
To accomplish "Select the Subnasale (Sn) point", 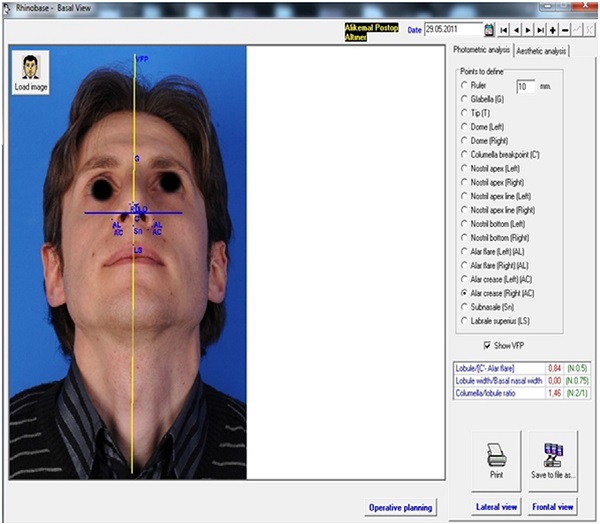I will click(464, 307).
